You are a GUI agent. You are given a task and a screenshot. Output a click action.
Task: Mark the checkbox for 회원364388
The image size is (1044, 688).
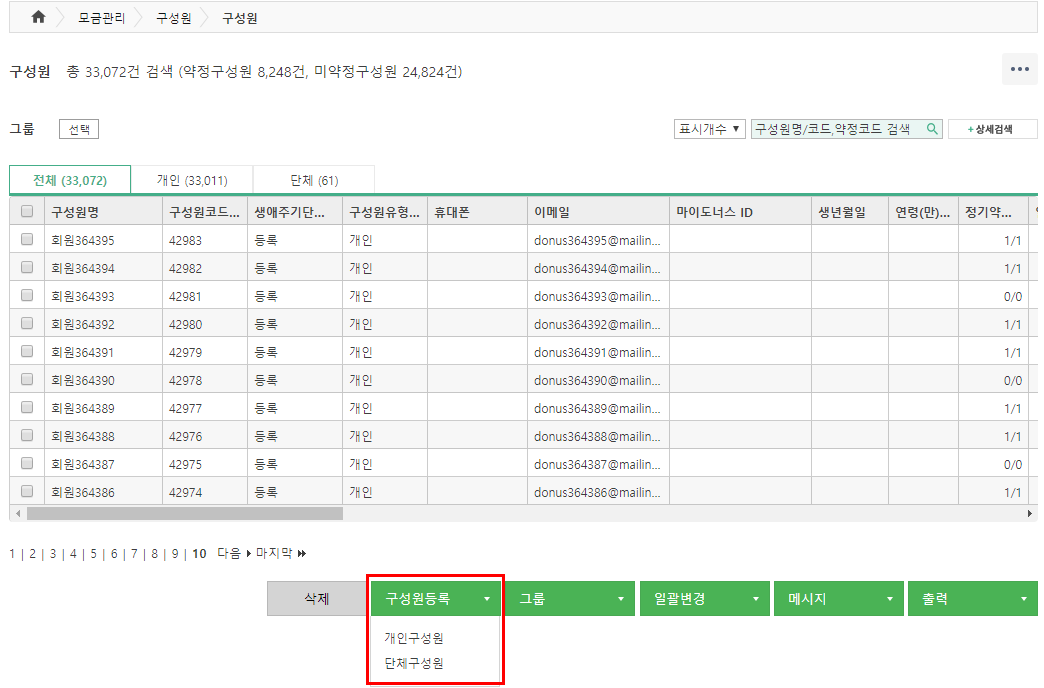[27, 435]
